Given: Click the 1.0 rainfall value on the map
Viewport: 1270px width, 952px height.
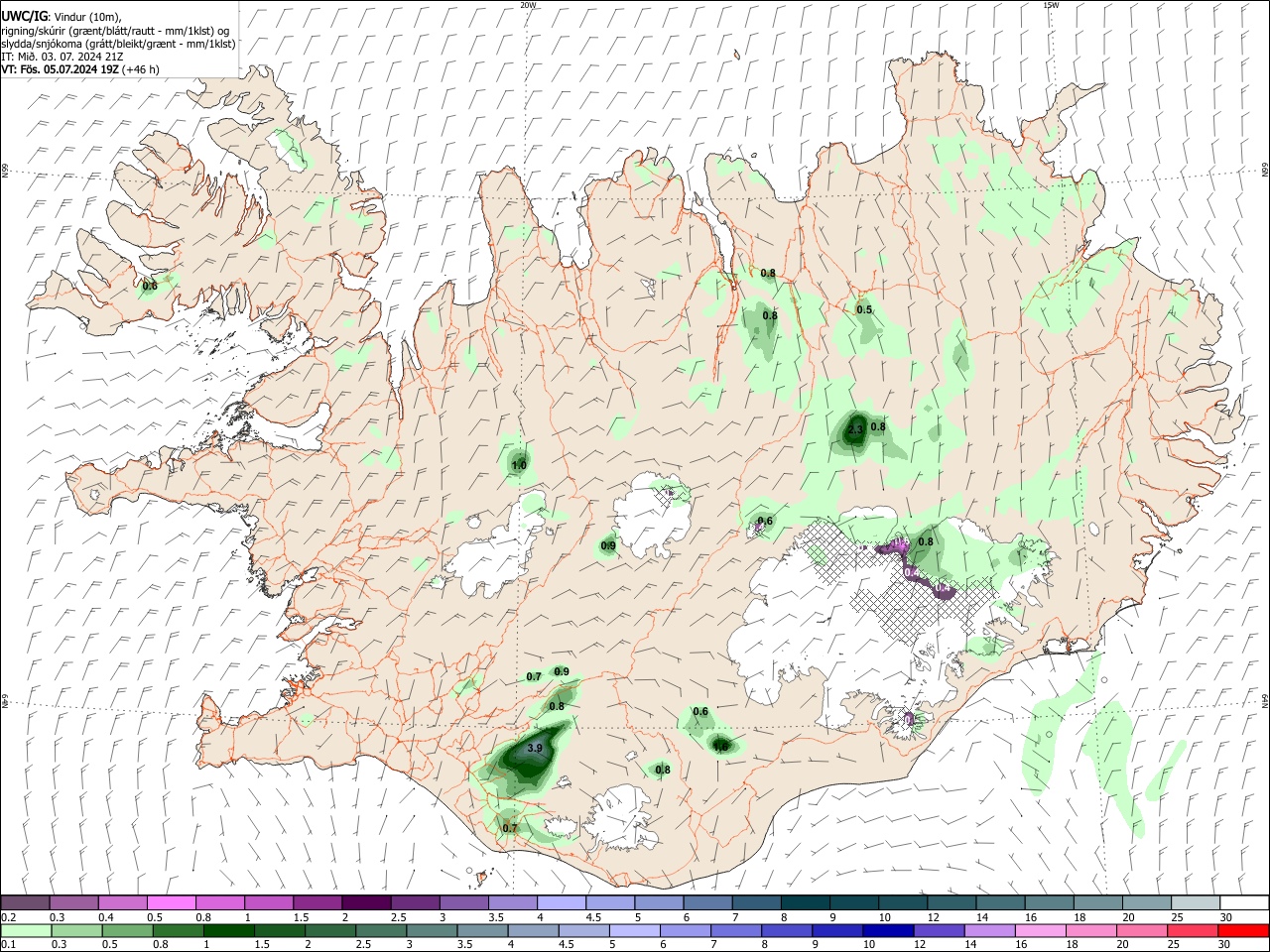Looking at the screenshot, I should 519,465.
